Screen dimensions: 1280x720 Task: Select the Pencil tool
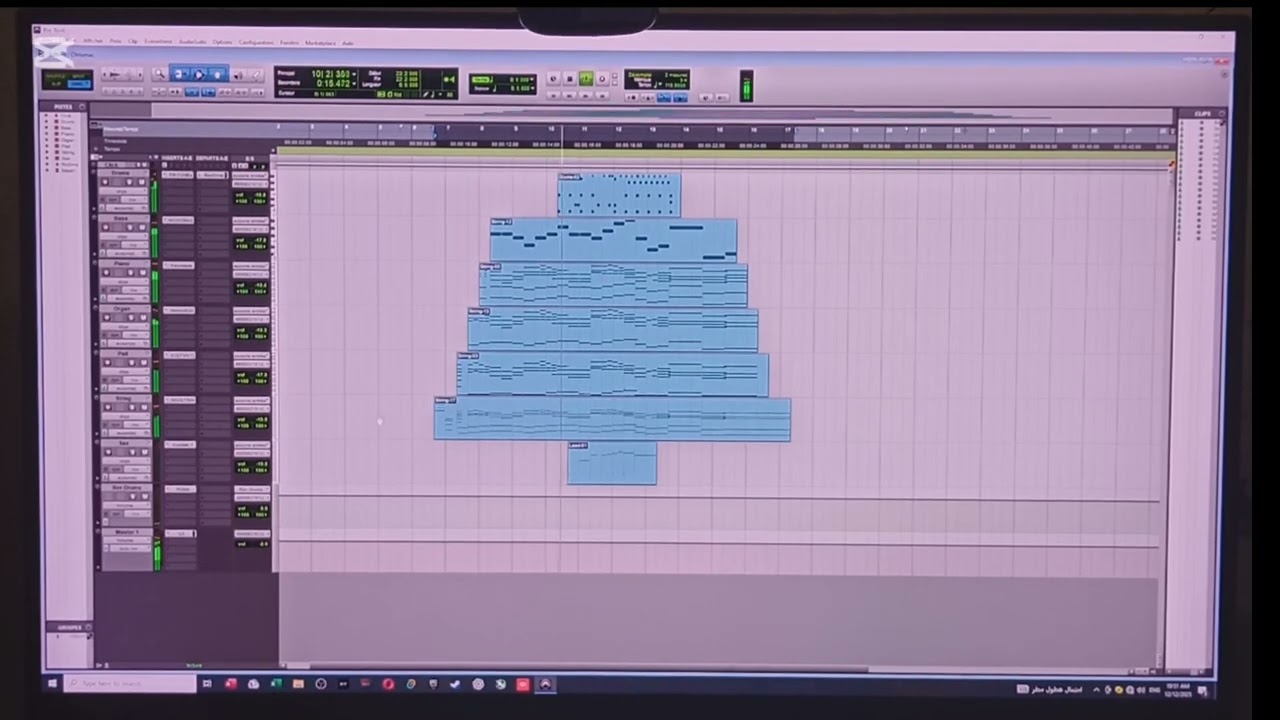click(256, 74)
